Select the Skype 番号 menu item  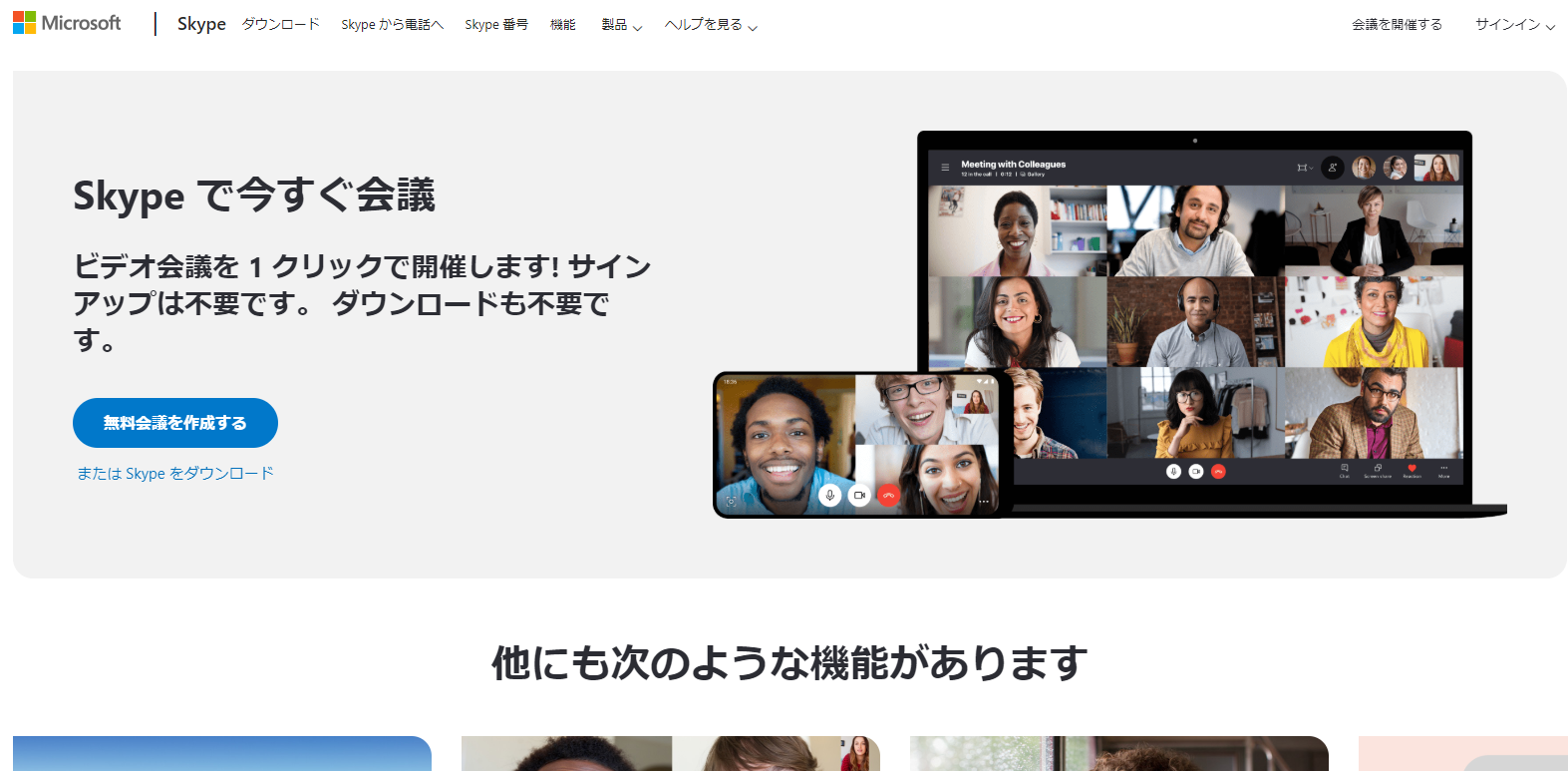tap(495, 25)
